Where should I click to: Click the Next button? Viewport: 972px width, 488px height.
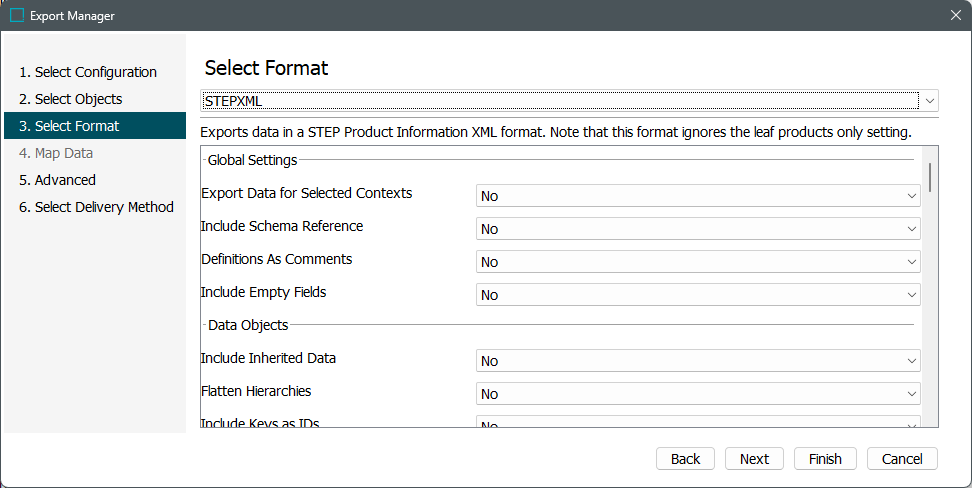tap(754, 459)
